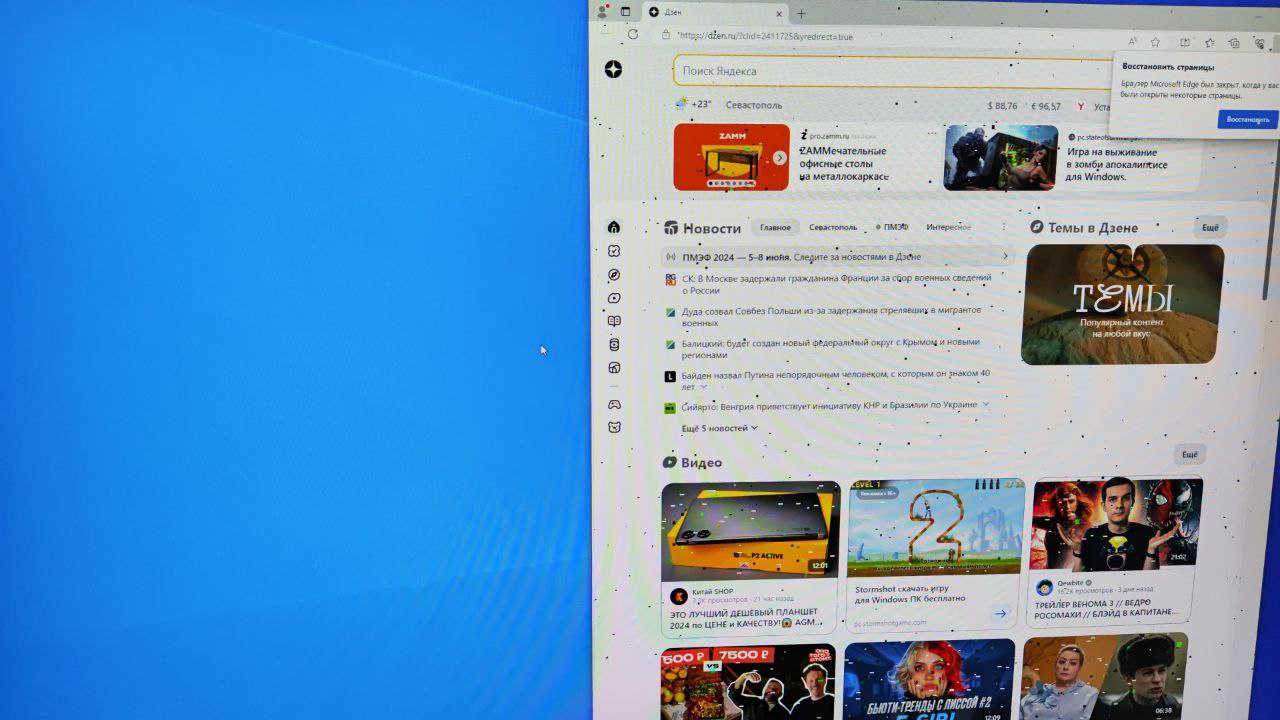Click the Севастополь city link
Screen dimensions: 1280x720
click(753, 104)
